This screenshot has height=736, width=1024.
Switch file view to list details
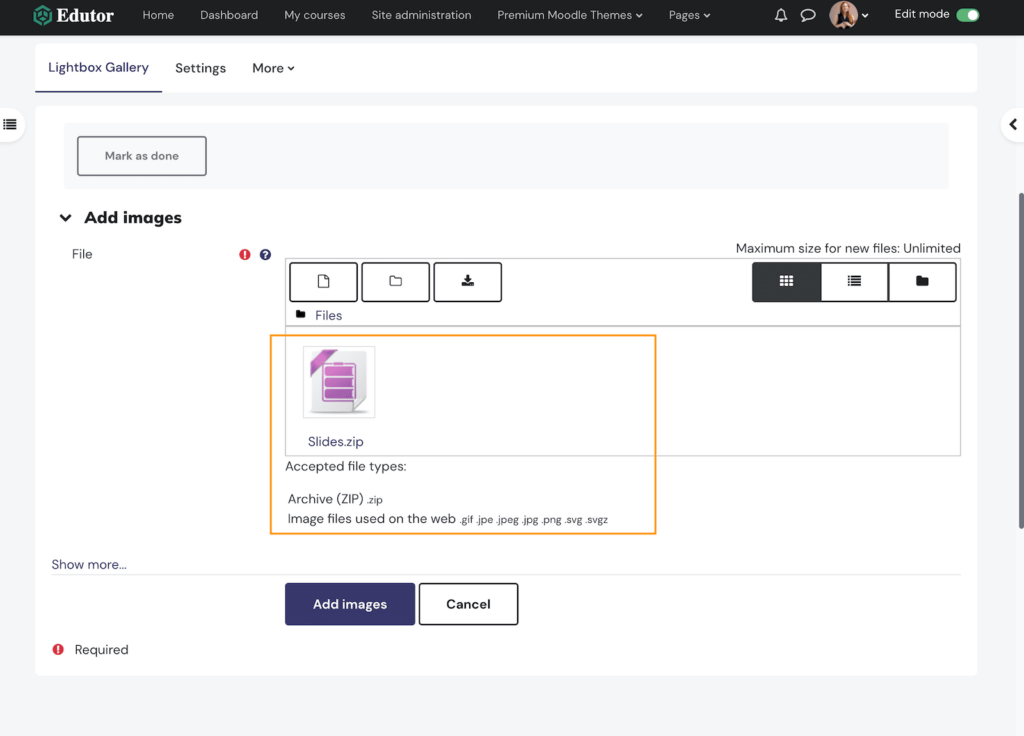point(854,282)
